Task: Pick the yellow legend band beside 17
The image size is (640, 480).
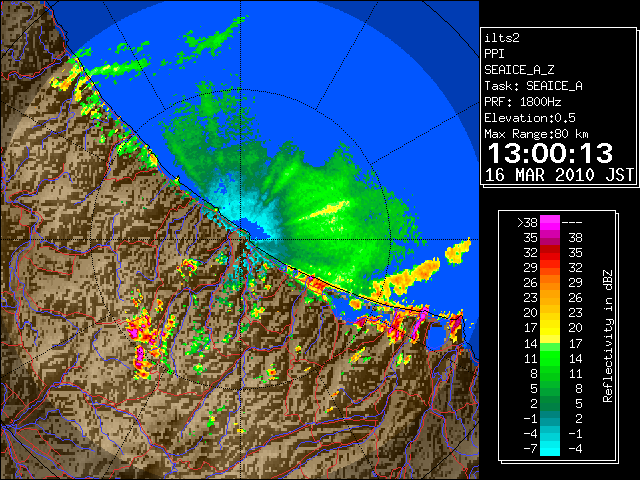Action: tap(550, 328)
